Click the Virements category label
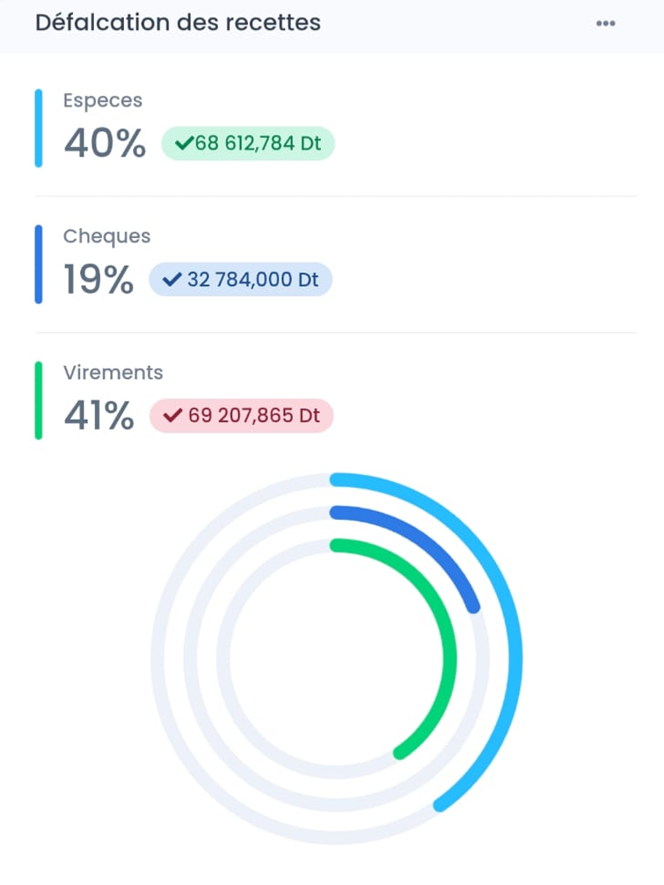 (113, 372)
